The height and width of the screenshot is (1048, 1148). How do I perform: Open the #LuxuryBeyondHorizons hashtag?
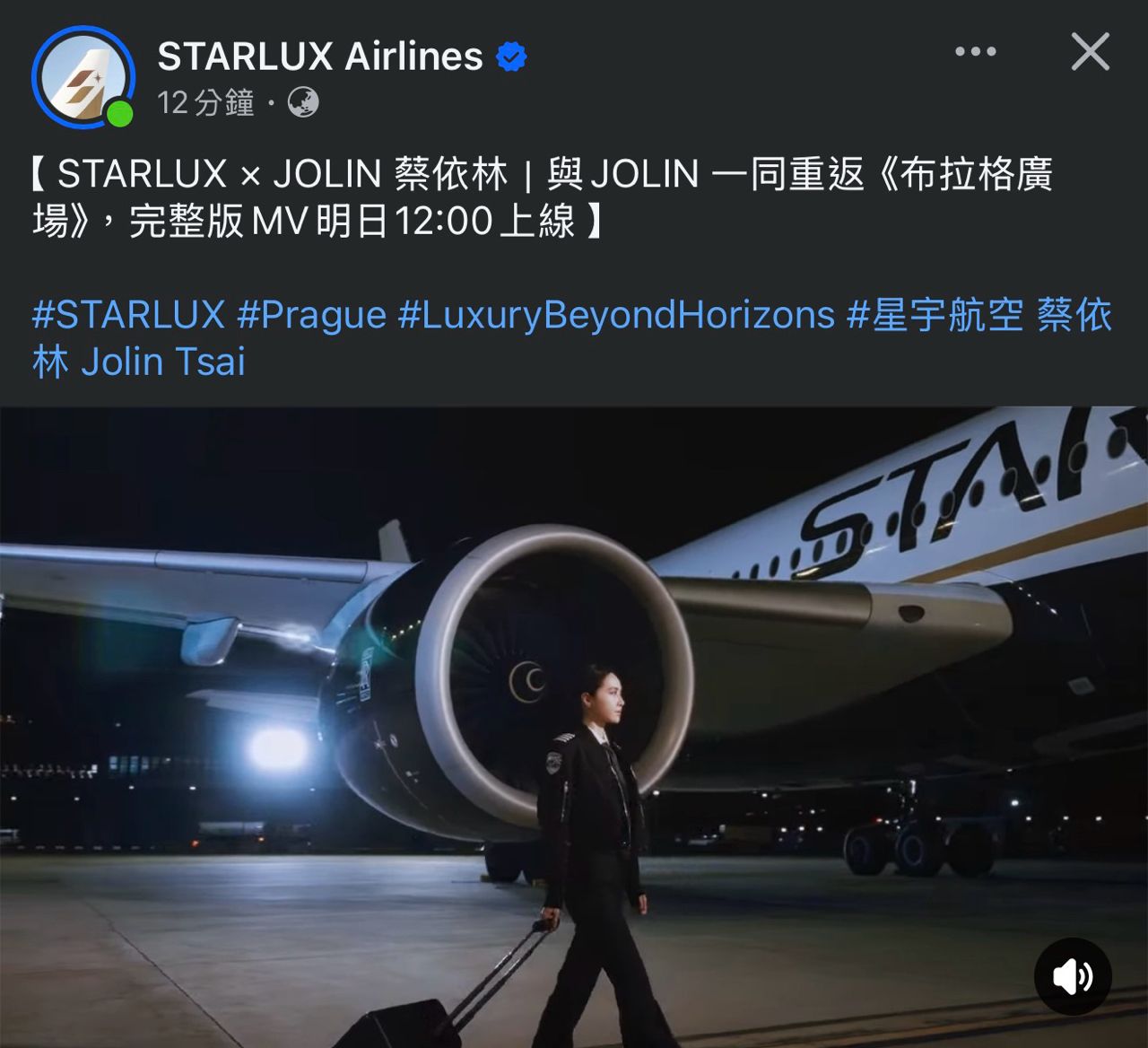(x=616, y=315)
